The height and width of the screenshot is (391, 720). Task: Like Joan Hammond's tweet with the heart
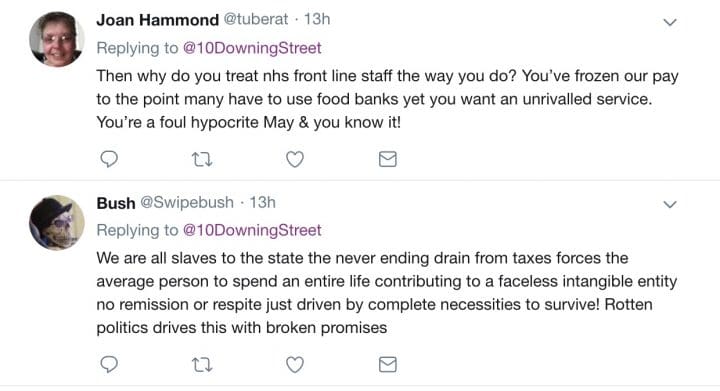point(295,159)
